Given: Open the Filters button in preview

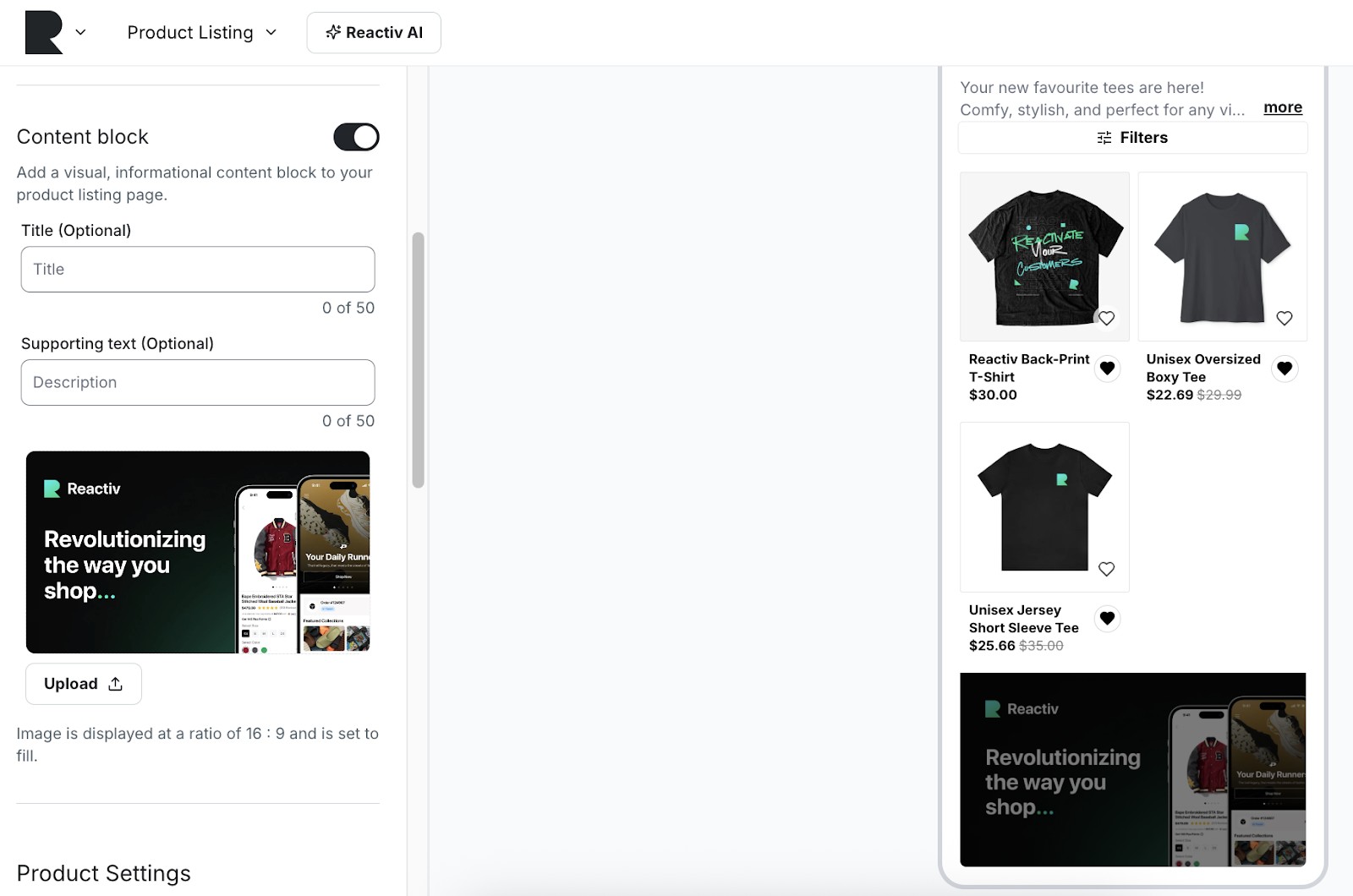Looking at the screenshot, I should click(1132, 138).
